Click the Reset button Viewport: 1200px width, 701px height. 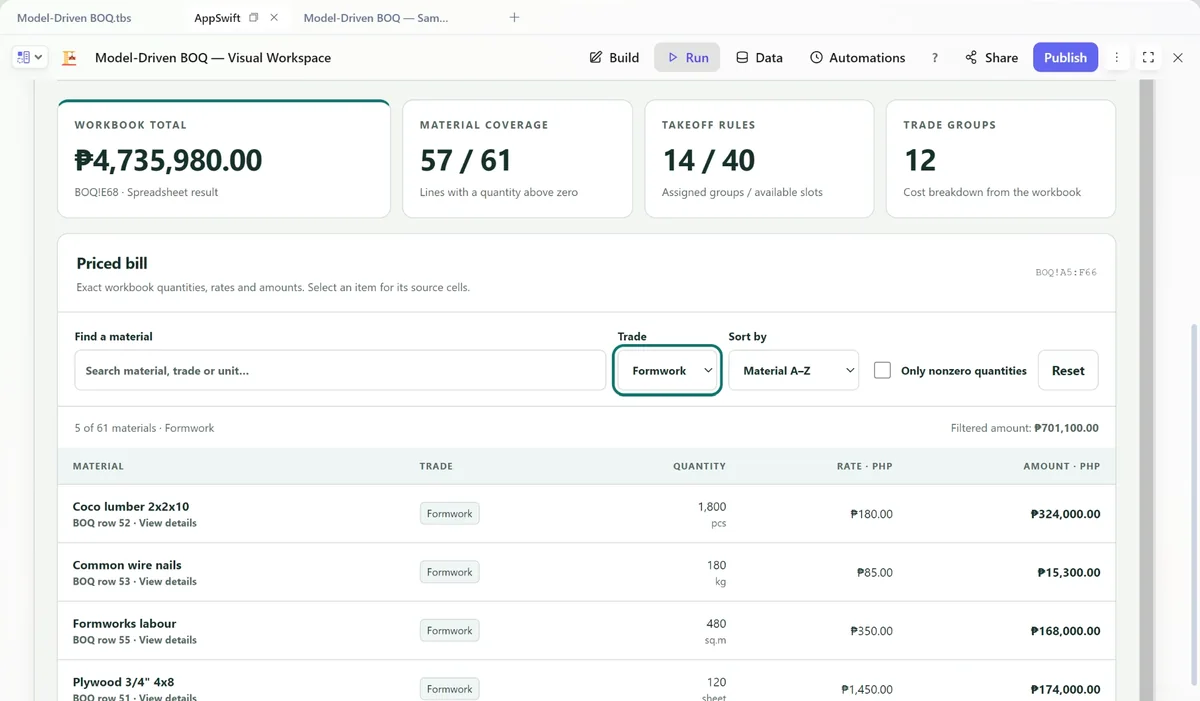[1068, 370]
